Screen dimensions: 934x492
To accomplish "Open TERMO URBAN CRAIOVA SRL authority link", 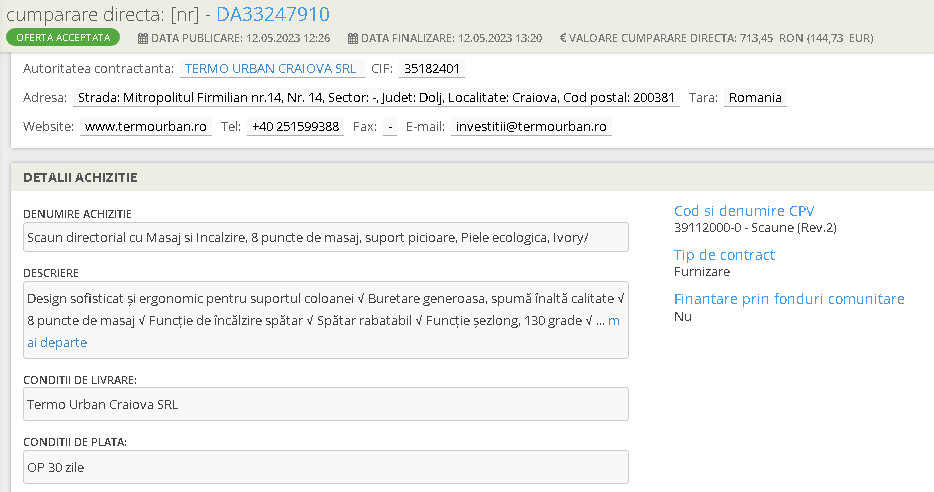I will tap(271, 68).
